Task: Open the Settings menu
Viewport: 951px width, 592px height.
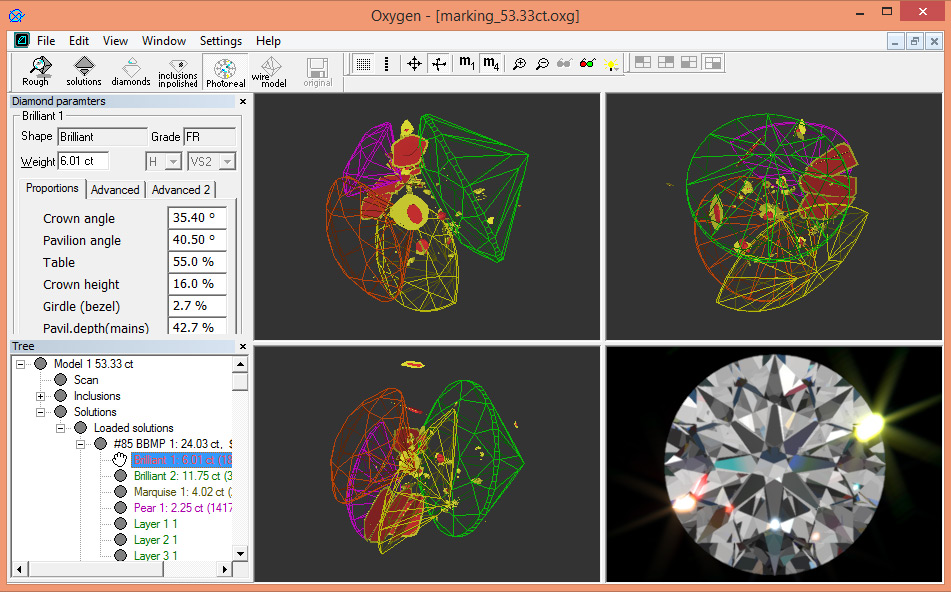Action: [220, 41]
